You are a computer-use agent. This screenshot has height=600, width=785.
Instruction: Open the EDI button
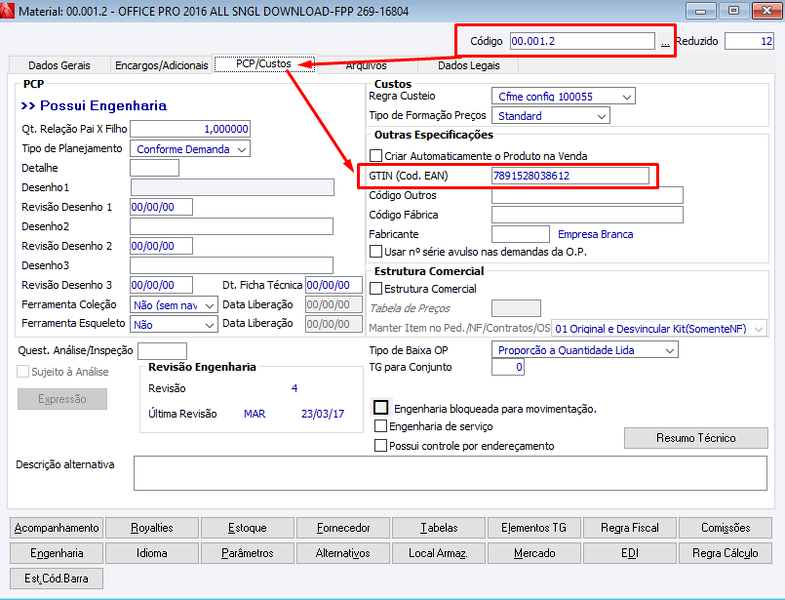(x=630, y=553)
